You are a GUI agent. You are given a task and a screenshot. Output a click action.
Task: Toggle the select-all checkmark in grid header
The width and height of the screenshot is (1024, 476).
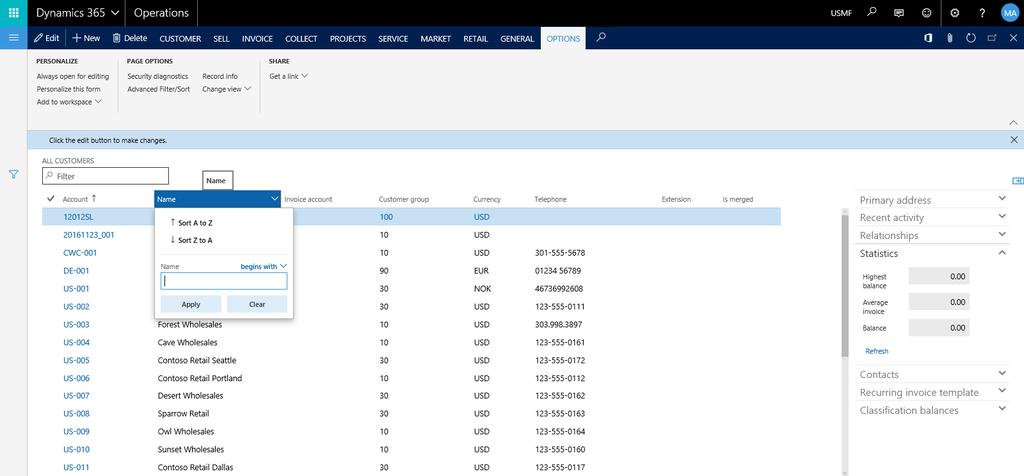[x=51, y=198]
